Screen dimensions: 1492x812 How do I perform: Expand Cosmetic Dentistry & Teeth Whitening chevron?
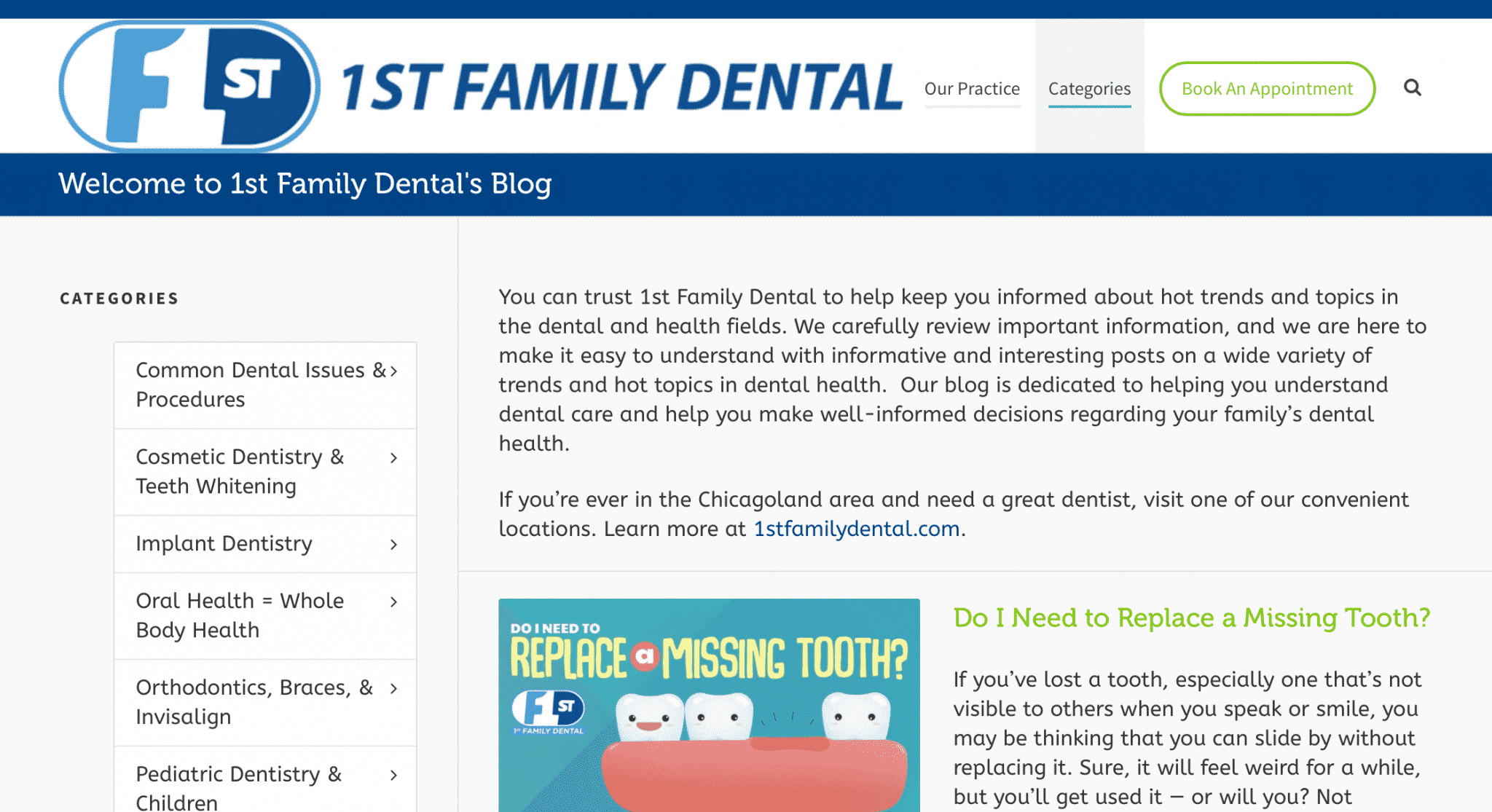[x=393, y=458]
